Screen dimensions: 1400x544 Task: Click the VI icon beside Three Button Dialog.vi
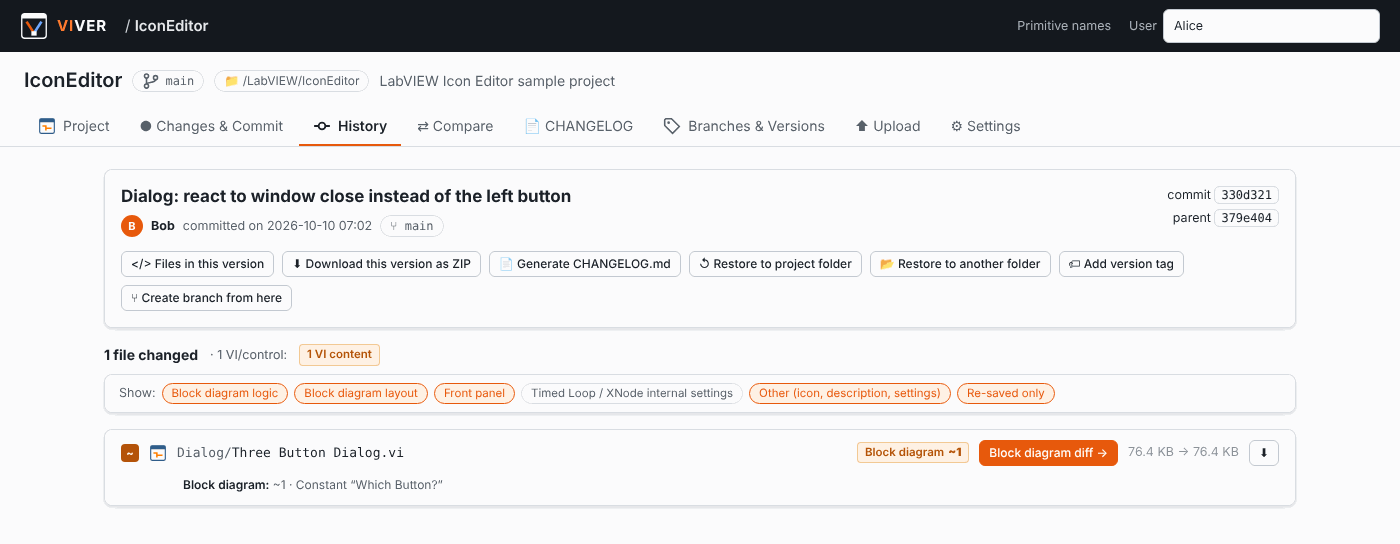point(157,453)
